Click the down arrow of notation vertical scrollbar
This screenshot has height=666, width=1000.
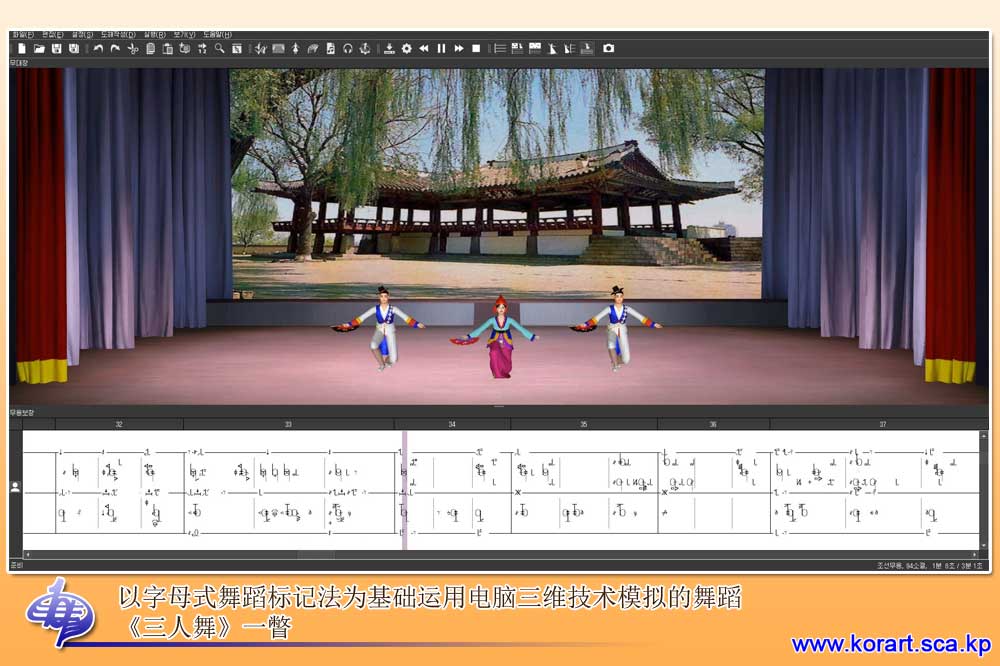(x=983, y=545)
